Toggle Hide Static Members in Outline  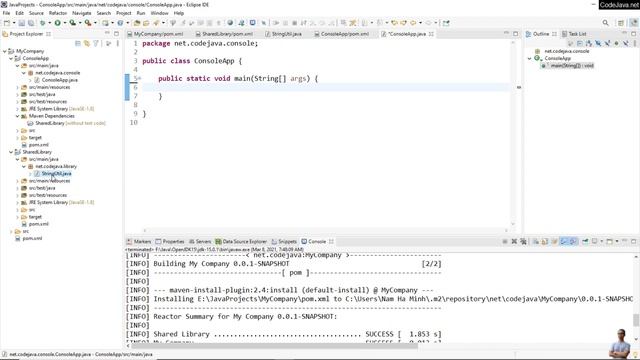pos(607,43)
